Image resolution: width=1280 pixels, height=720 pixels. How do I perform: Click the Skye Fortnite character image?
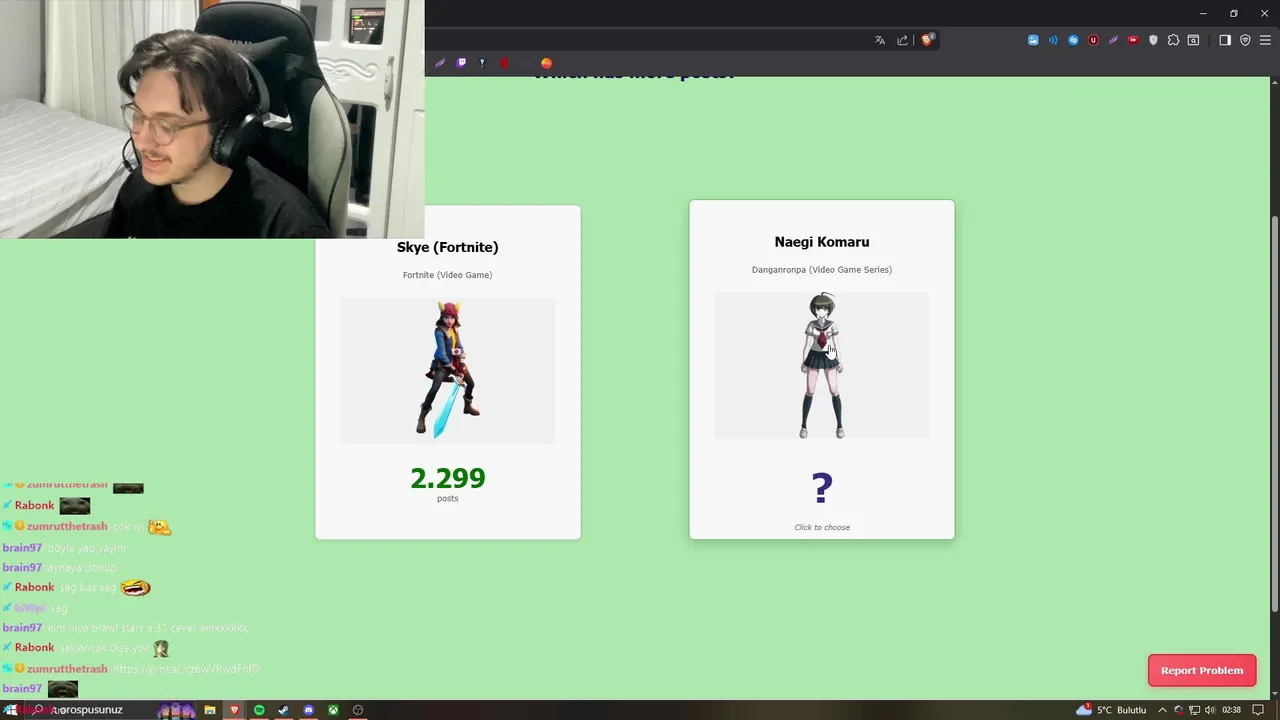point(448,370)
